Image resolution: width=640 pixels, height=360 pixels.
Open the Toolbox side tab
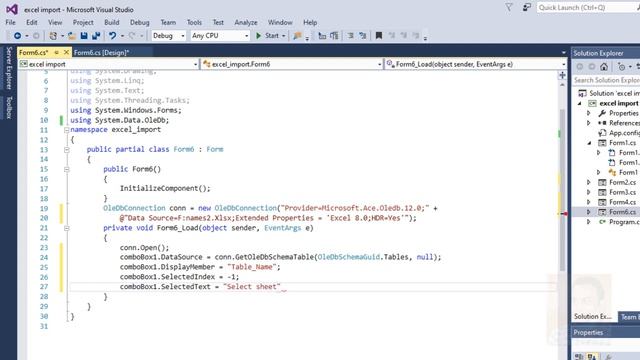click(x=9, y=107)
